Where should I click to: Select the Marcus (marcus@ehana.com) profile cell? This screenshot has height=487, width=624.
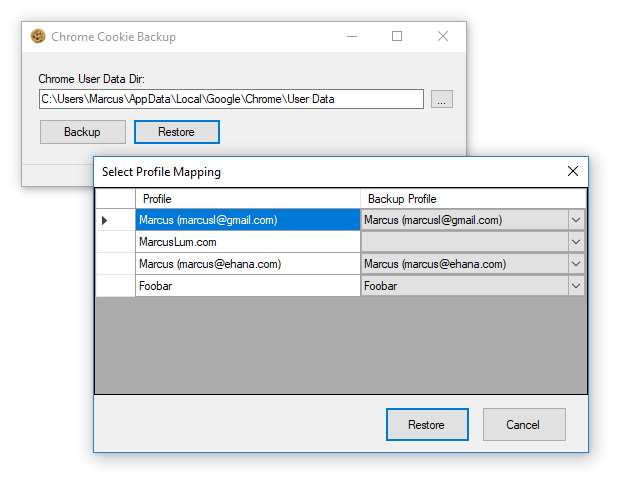[x=248, y=264]
